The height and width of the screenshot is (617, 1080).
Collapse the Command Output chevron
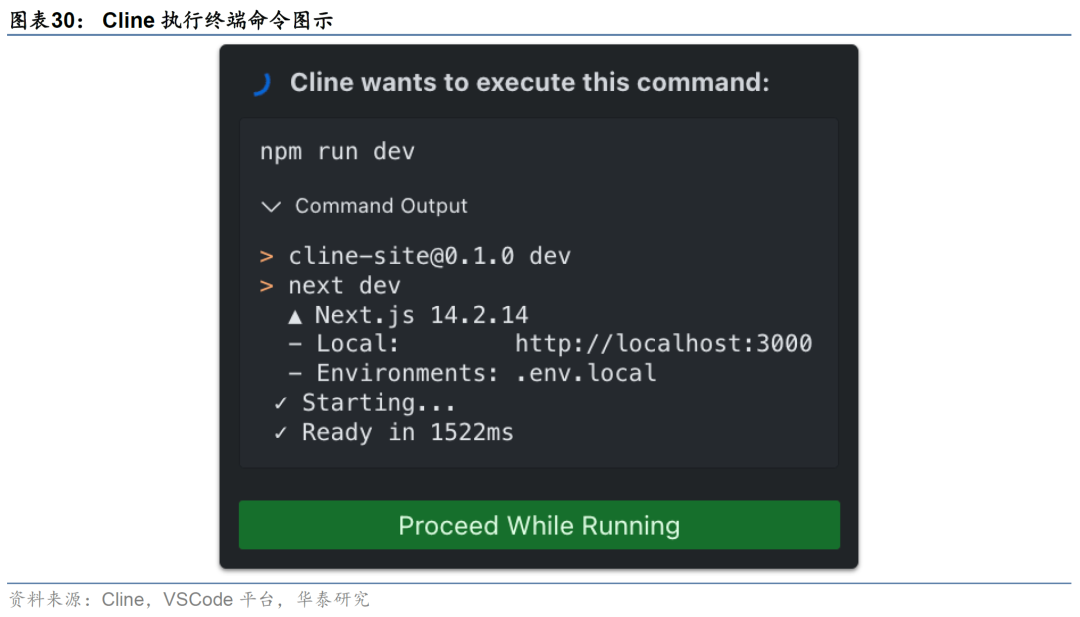click(x=270, y=207)
